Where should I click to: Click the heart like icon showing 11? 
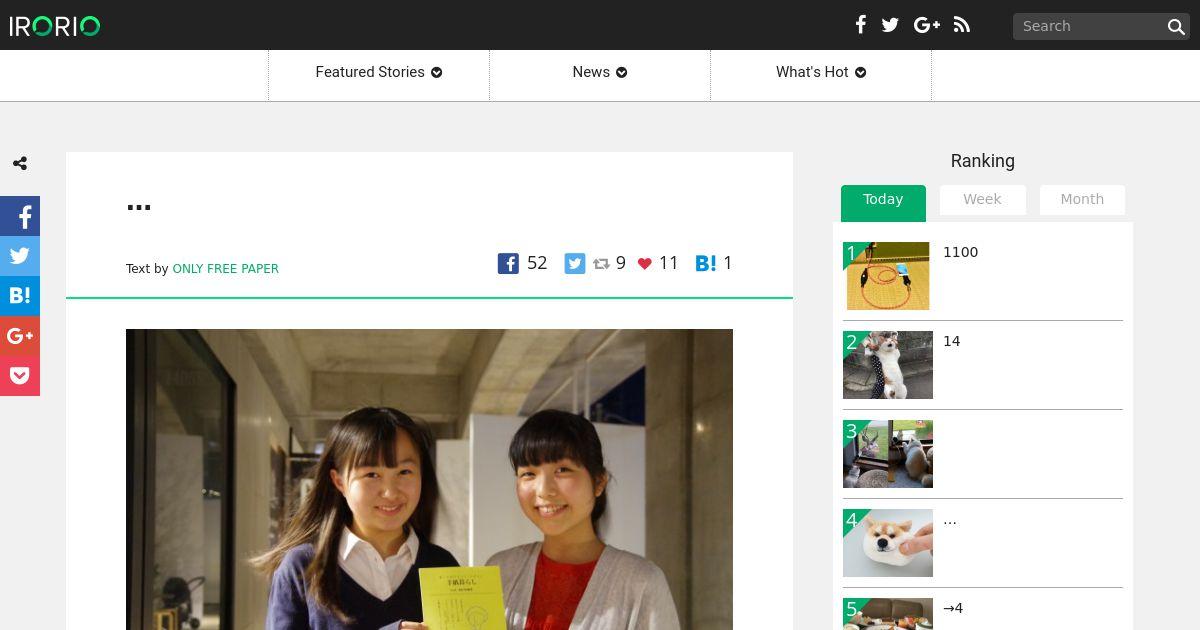click(645, 264)
